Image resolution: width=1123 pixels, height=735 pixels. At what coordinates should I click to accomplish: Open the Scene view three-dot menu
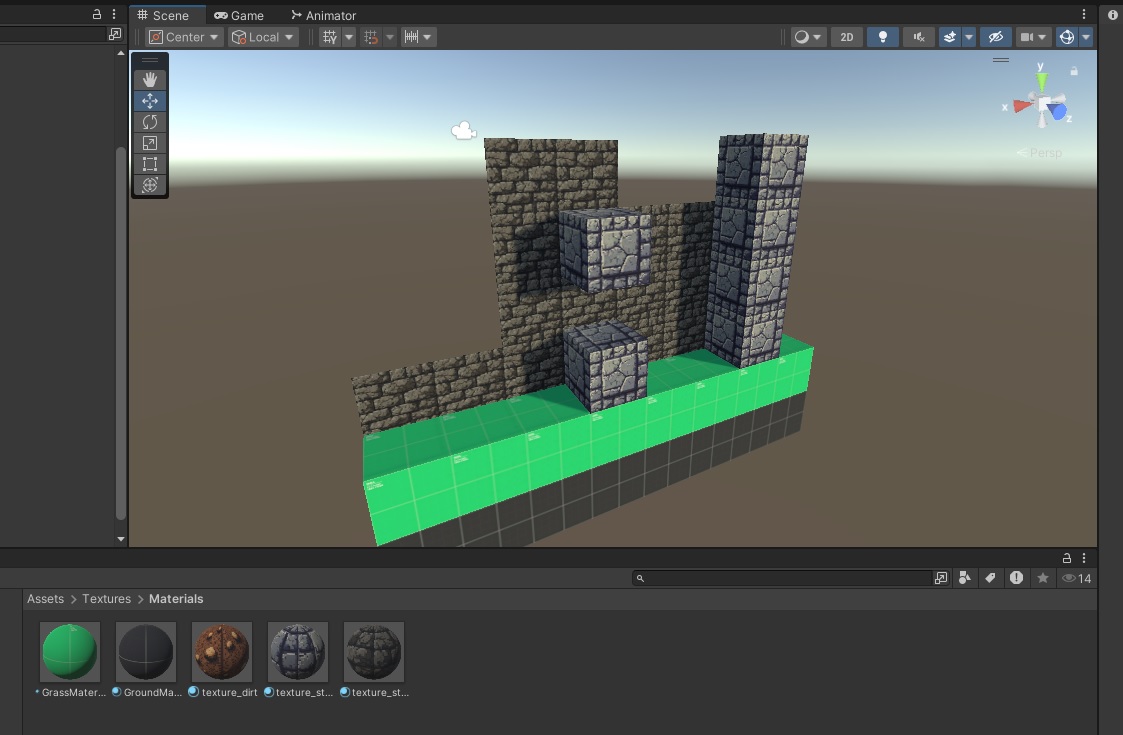coord(1084,14)
